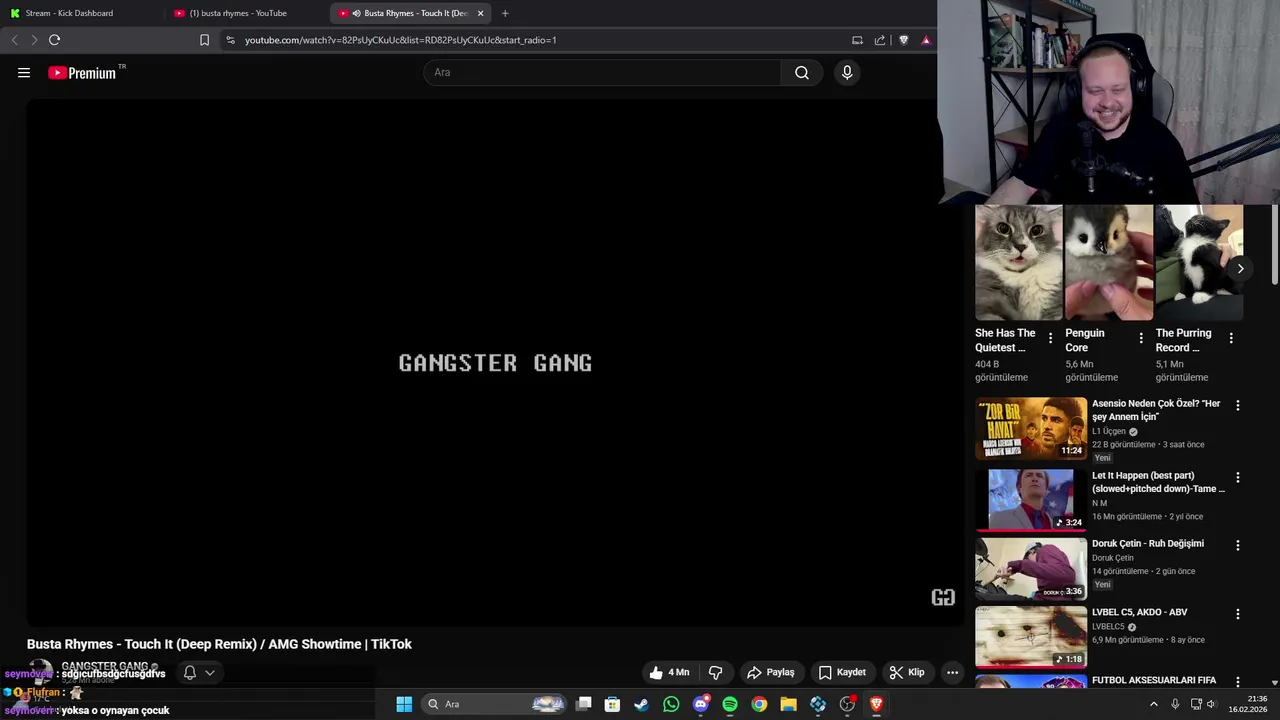Open Asensio Neden Çok Özel video
1280x720 pixels.
click(x=1156, y=410)
